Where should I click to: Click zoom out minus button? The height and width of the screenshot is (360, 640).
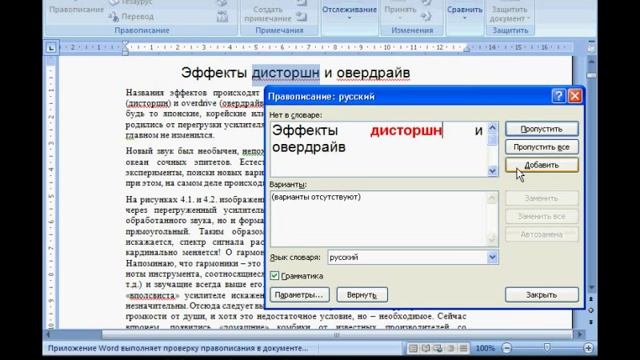pos(507,348)
